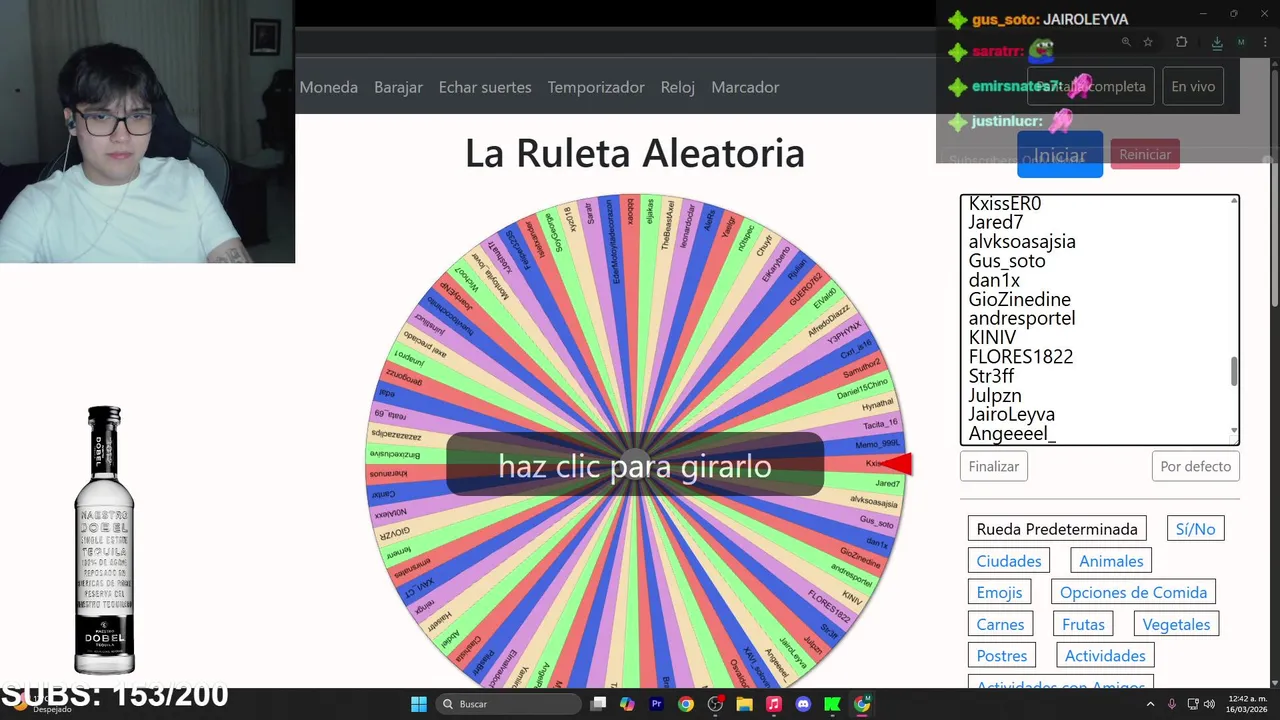1280x720 pixels.
Task: Click the names list scrollbar thumb
Action: 1234,371
